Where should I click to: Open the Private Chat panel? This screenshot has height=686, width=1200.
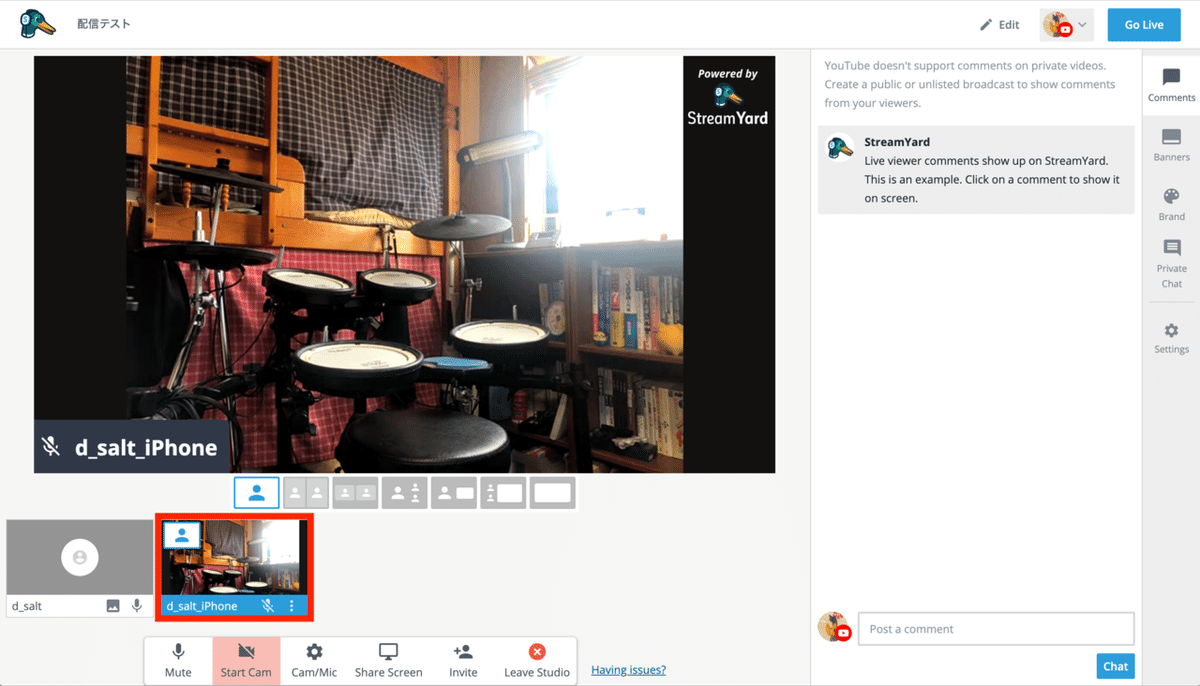pyautogui.click(x=1171, y=263)
